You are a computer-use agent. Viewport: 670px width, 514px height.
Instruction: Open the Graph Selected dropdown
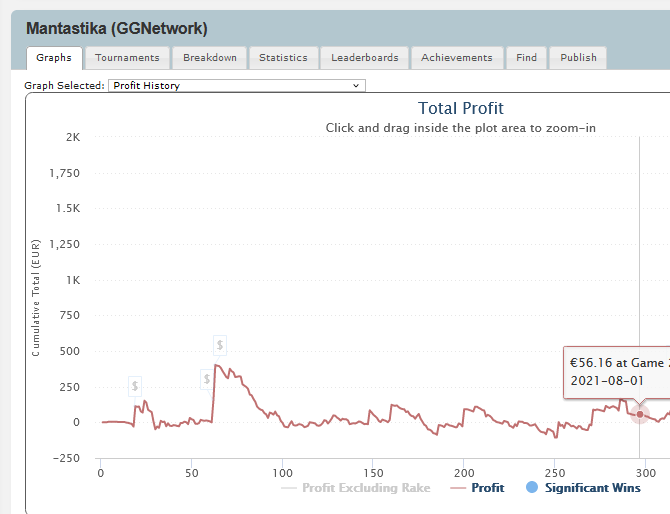(237, 85)
